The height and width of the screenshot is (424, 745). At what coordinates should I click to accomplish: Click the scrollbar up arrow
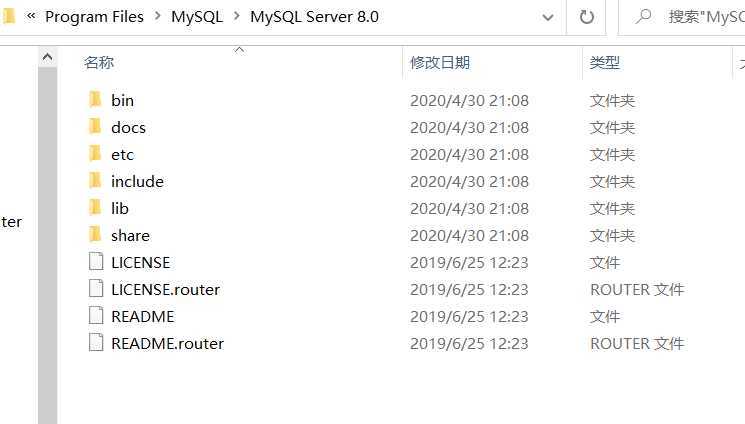pyautogui.click(x=47, y=58)
